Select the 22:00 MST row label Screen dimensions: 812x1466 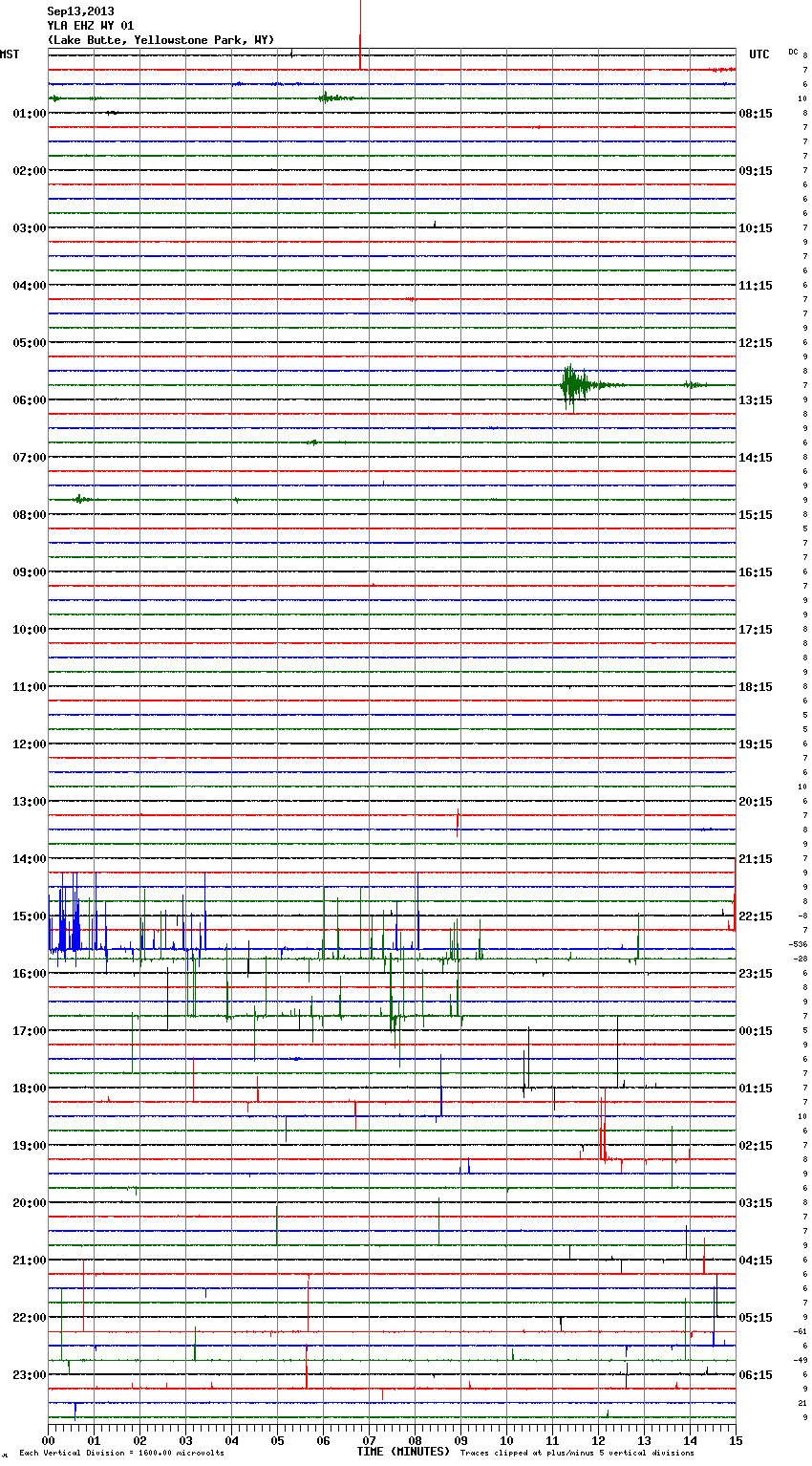[30, 1318]
